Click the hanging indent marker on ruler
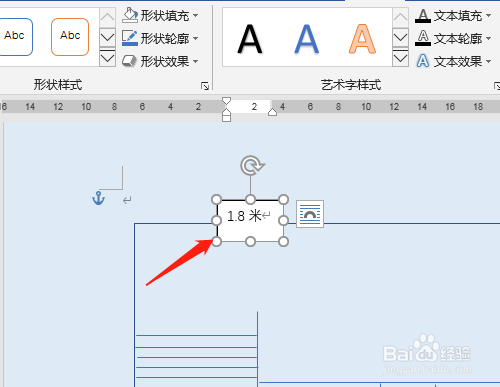 pyautogui.click(x=226, y=111)
